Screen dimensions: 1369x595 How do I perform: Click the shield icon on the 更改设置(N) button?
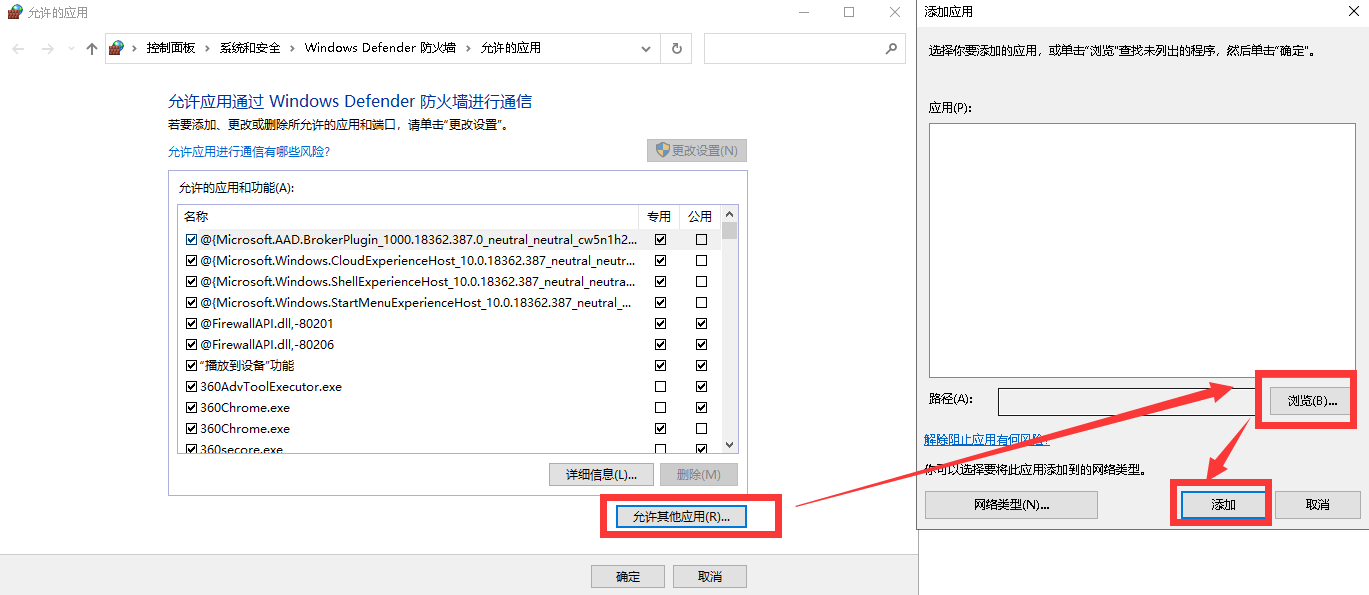[x=661, y=150]
